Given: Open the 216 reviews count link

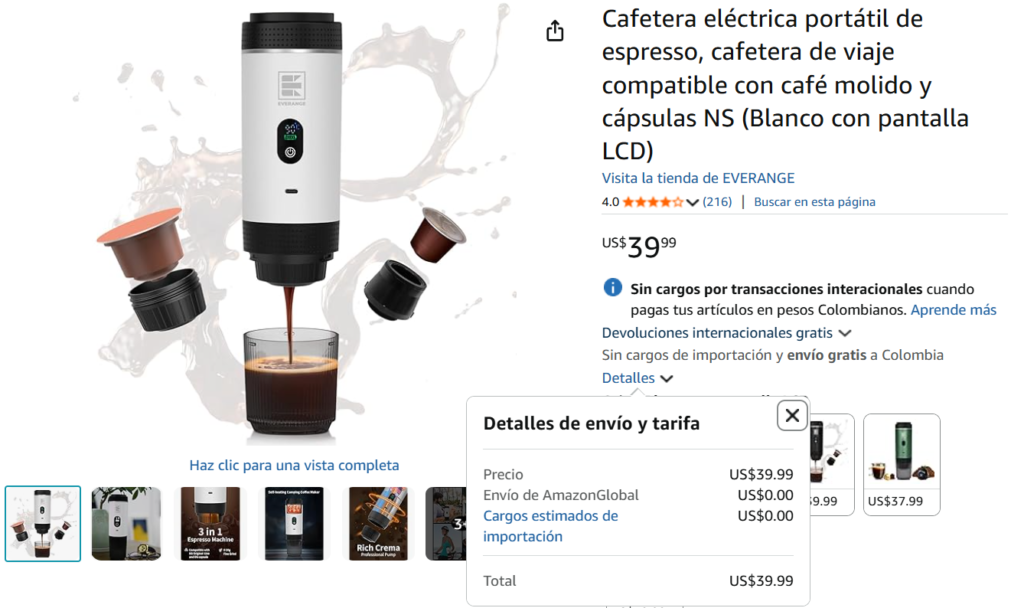Looking at the screenshot, I should coord(717,202).
